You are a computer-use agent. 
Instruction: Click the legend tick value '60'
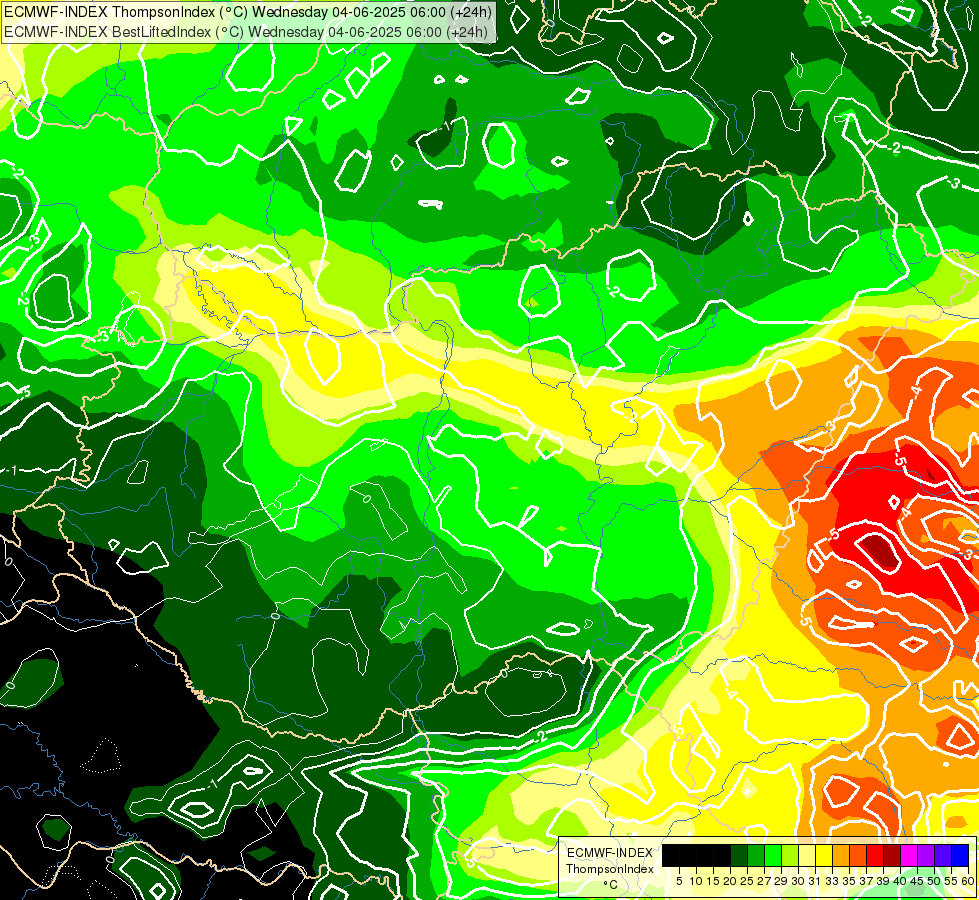click(x=967, y=881)
